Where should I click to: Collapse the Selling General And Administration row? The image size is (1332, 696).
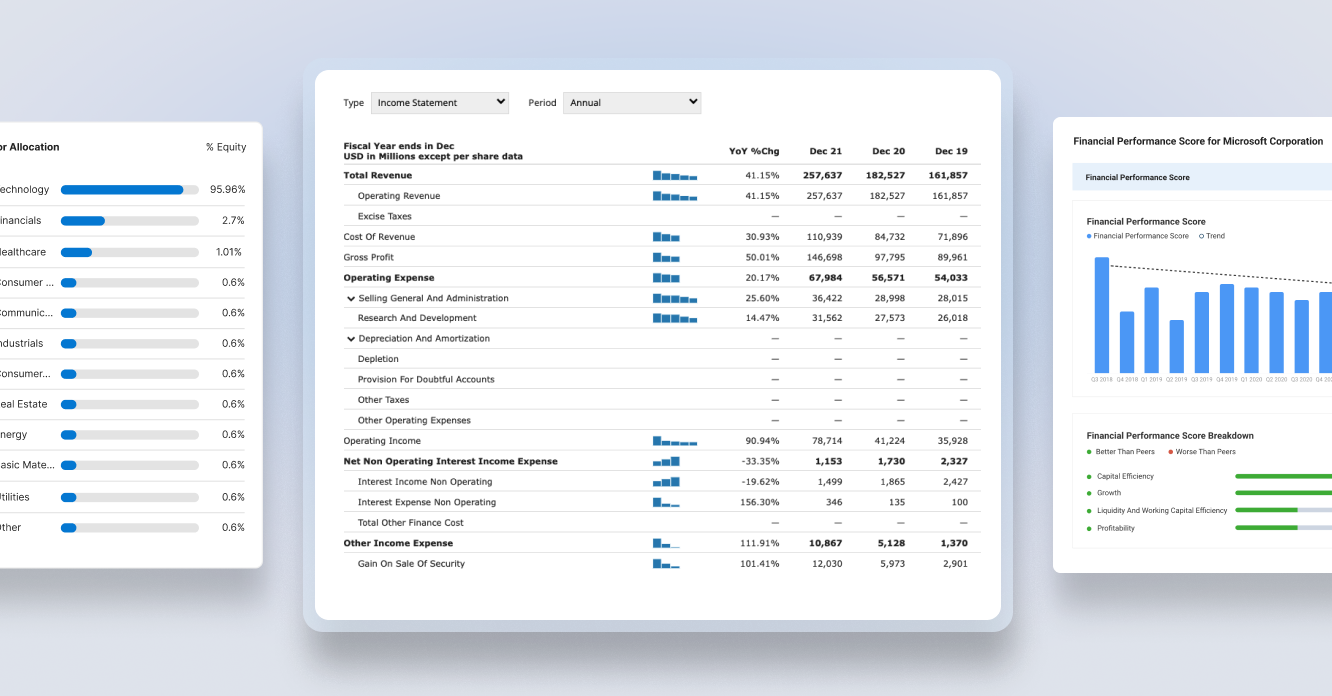tap(350, 297)
